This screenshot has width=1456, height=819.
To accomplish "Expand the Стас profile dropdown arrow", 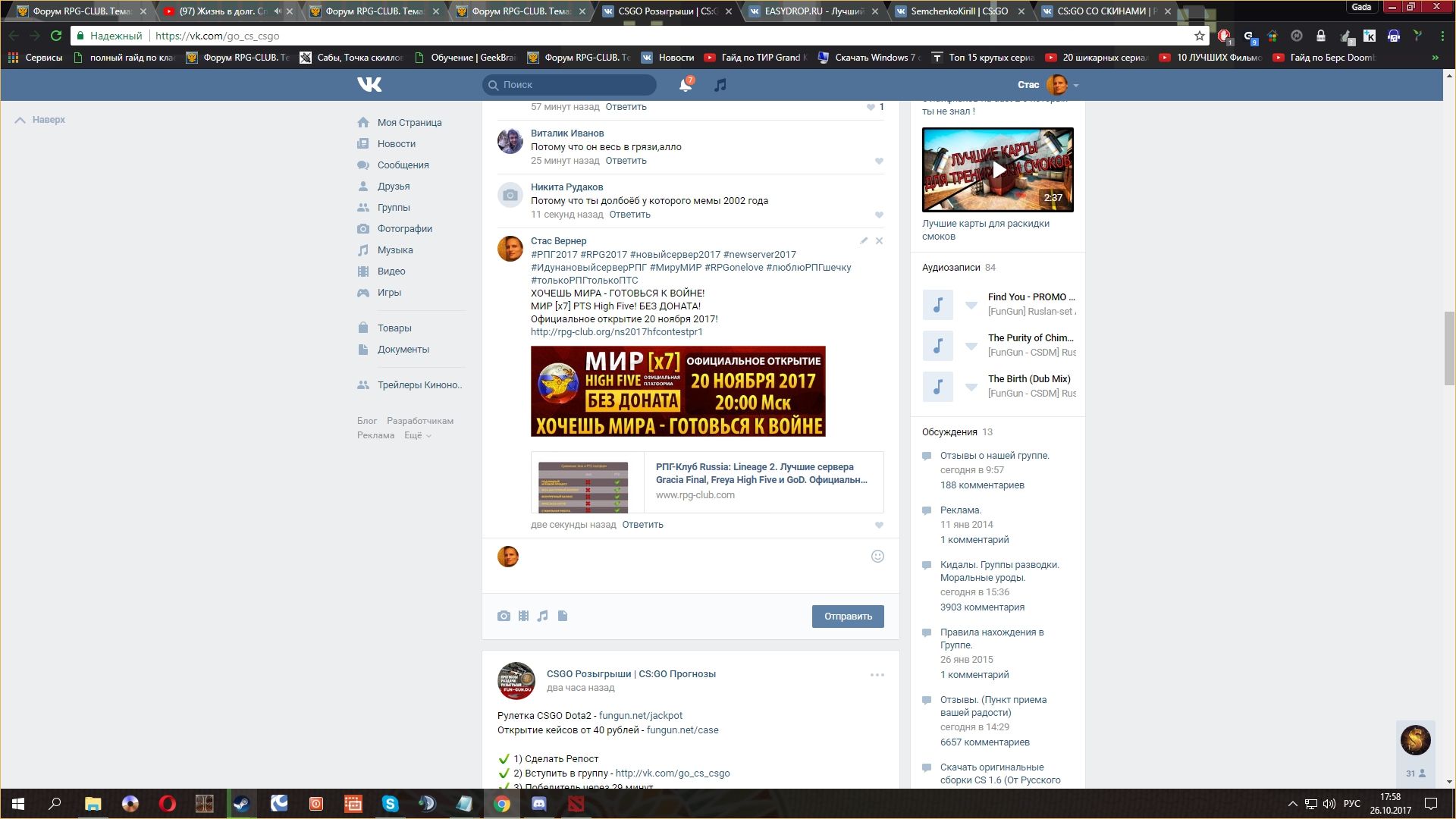I will [x=1076, y=86].
